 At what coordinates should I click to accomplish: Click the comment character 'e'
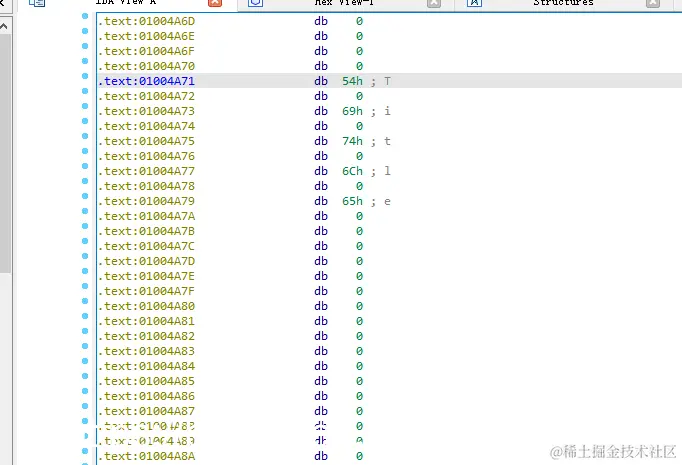pos(388,202)
